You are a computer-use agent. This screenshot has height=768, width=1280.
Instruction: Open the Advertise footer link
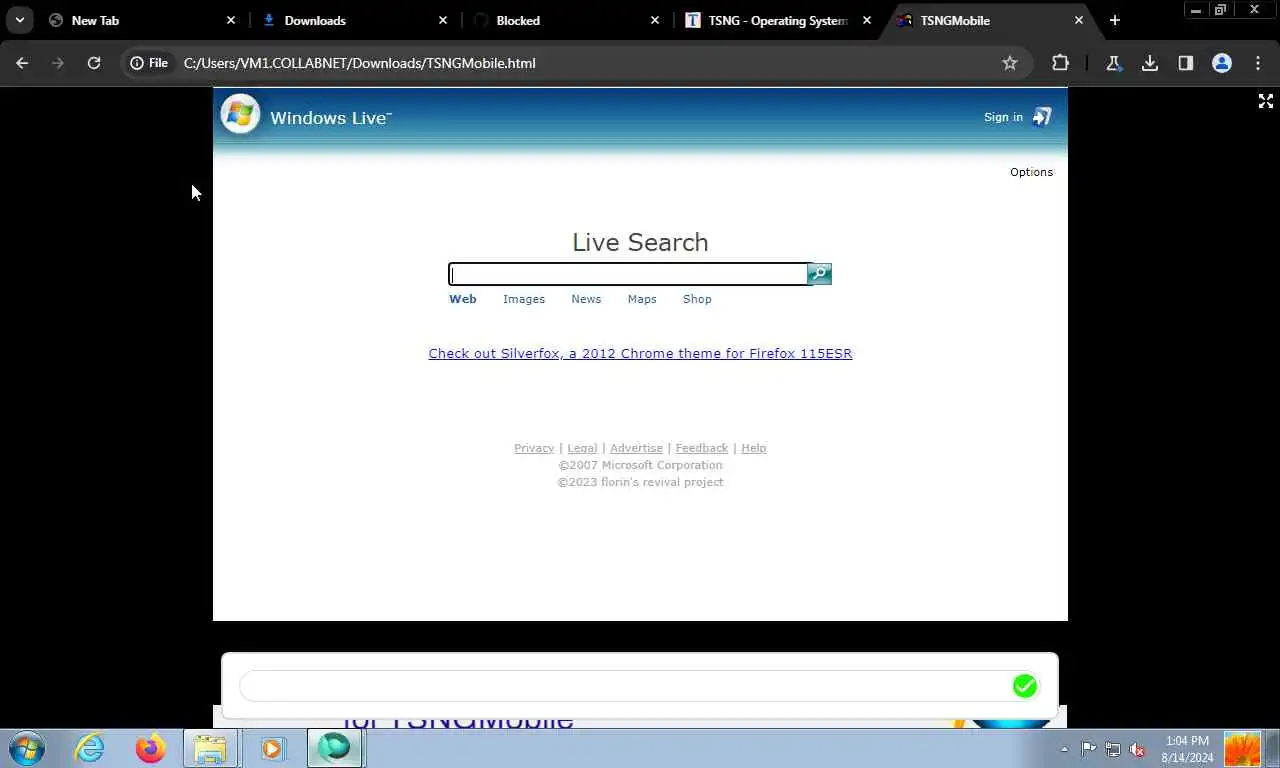point(636,448)
